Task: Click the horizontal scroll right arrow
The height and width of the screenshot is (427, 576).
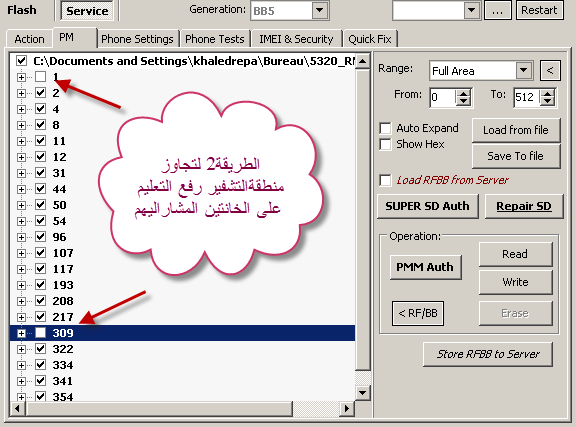Action: coord(346,408)
